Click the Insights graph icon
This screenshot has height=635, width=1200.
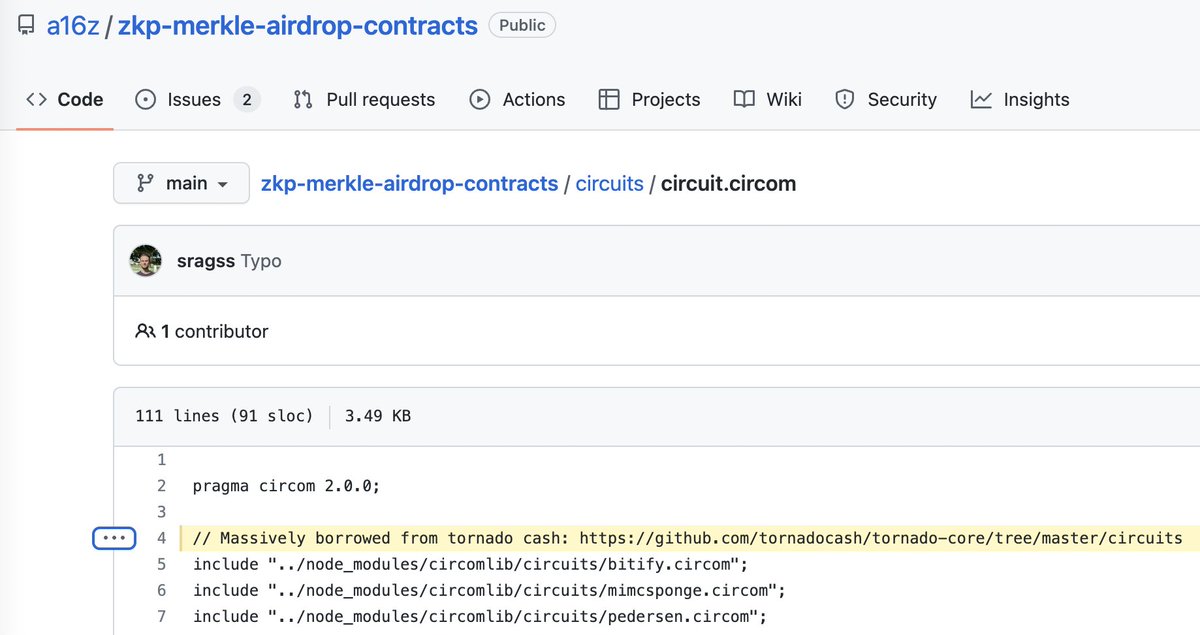coord(981,99)
